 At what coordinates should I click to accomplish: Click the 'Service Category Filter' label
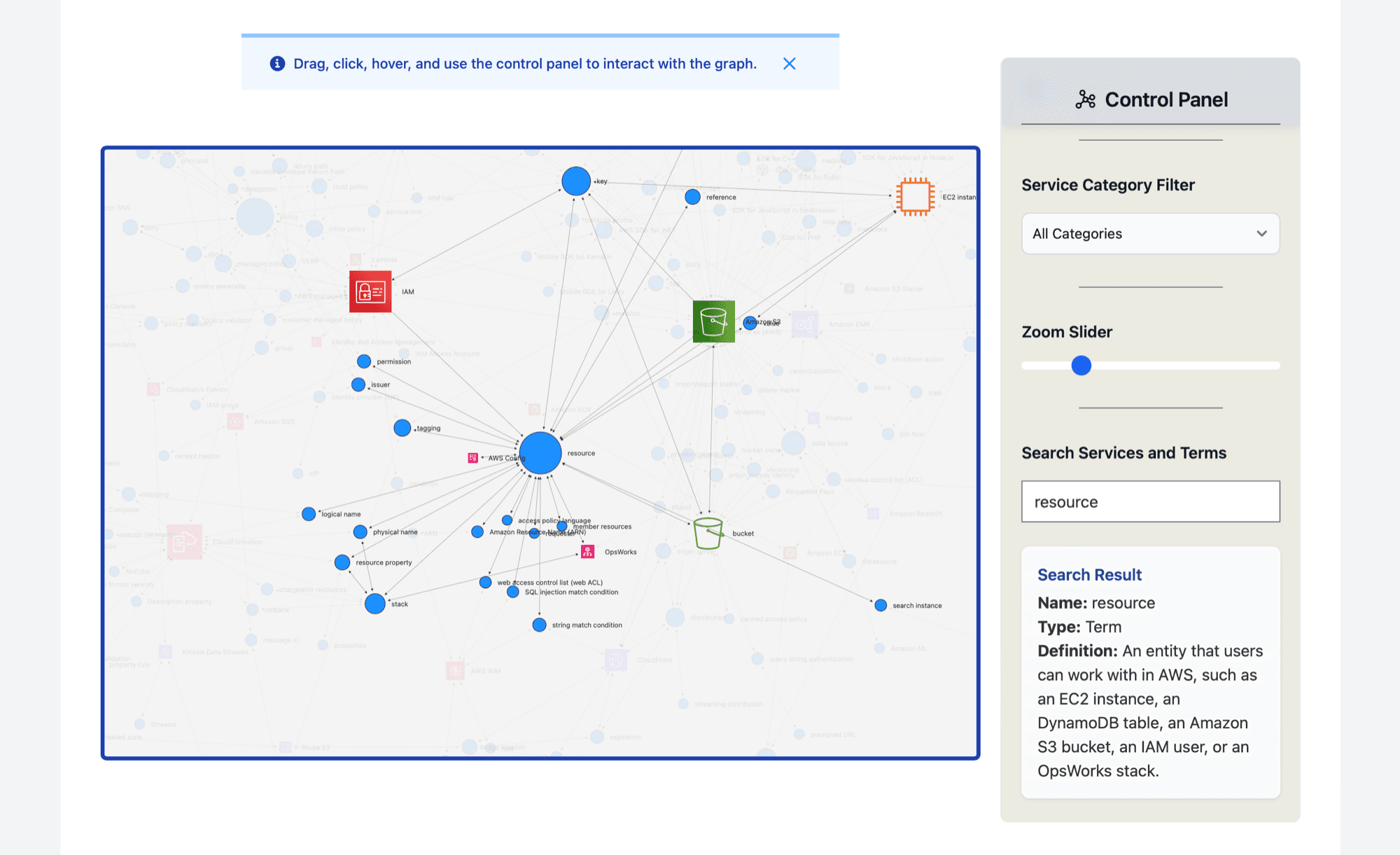pos(1108,185)
